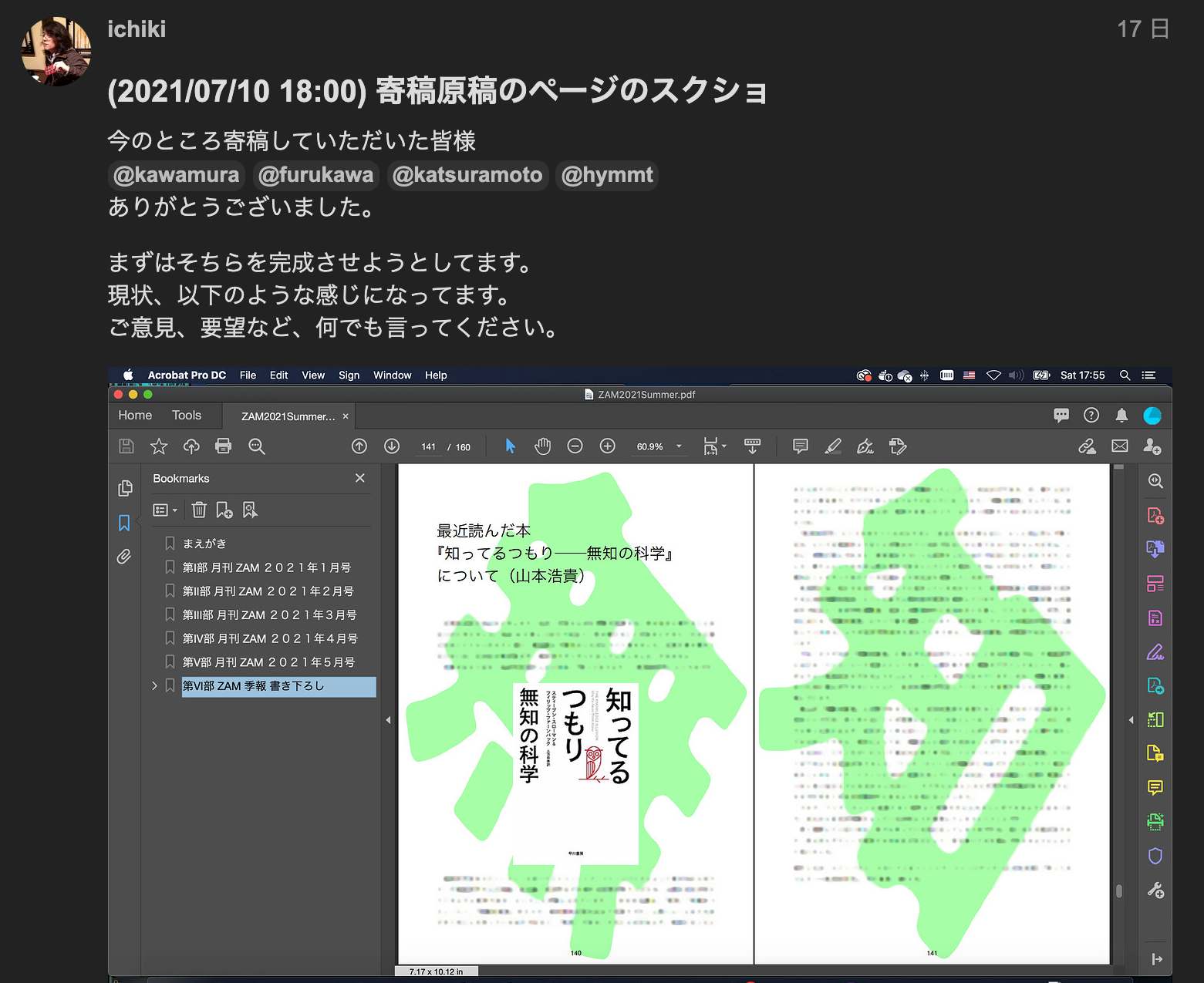Close the Bookmarks panel
Image resolution: width=1204 pixels, height=983 pixels.
click(x=359, y=478)
